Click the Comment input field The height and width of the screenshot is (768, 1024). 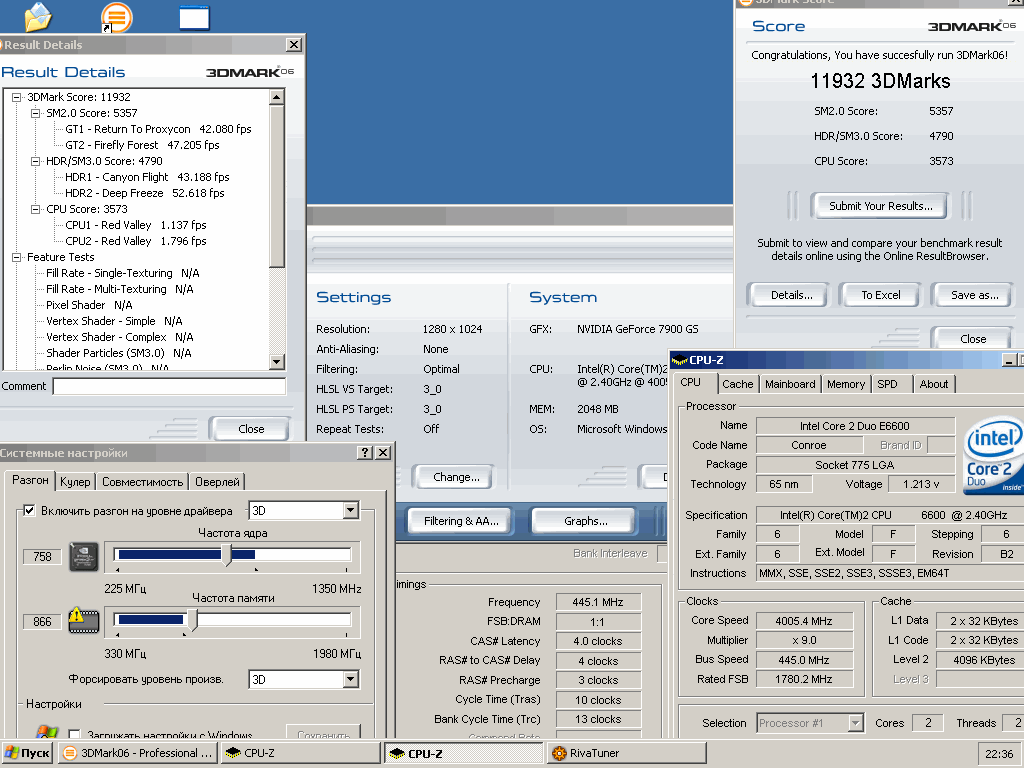(x=169, y=386)
